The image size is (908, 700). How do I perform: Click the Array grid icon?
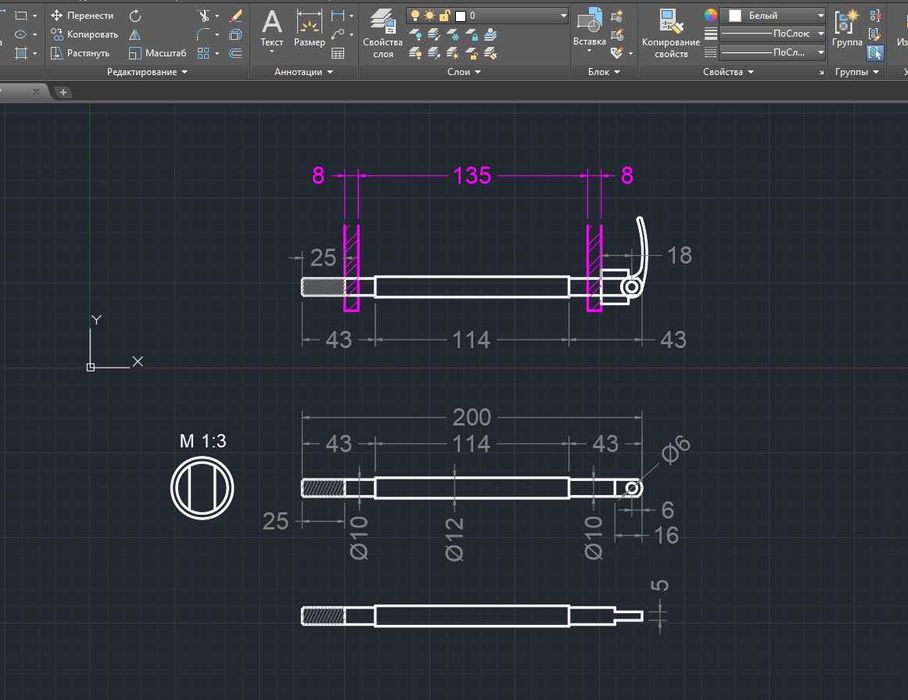point(203,53)
